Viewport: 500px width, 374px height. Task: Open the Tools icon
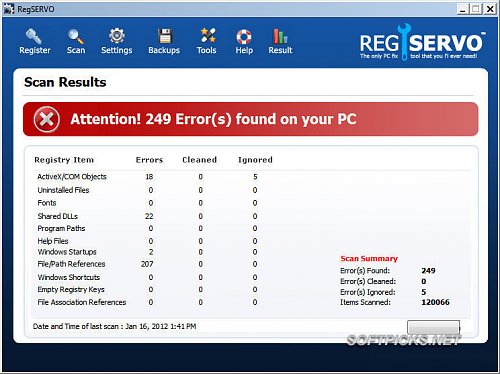(207, 36)
